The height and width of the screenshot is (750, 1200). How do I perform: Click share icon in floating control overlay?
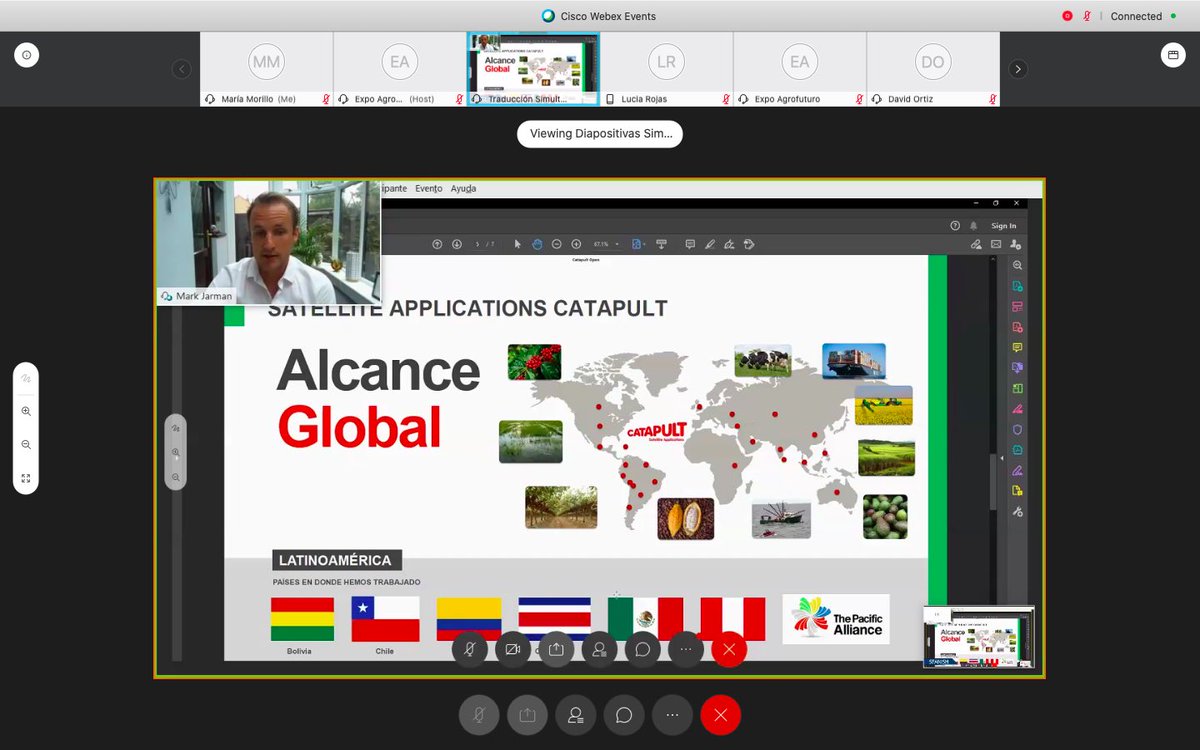pyautogui.click(x=556, y=649)
